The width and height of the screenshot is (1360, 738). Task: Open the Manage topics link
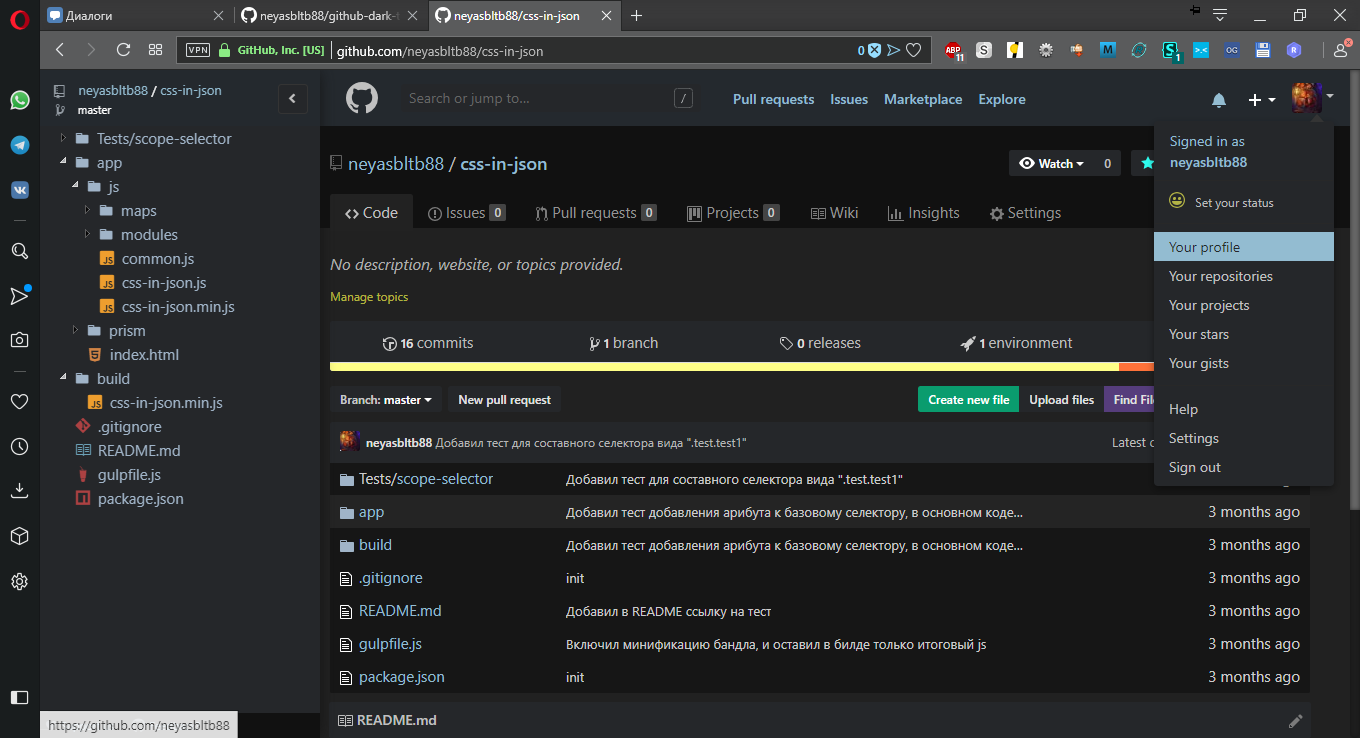tap(369, 297)
